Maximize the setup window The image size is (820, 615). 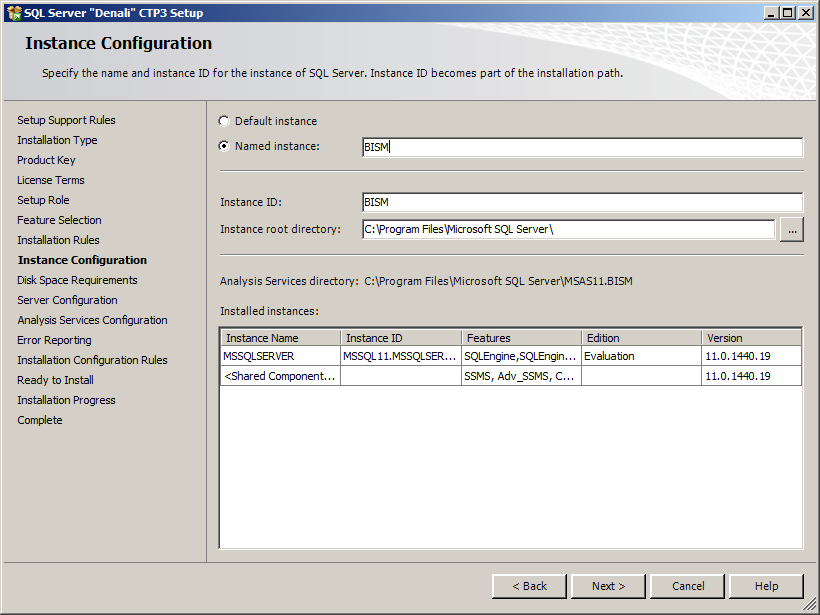pyautogui.click(x=788, y=13)
